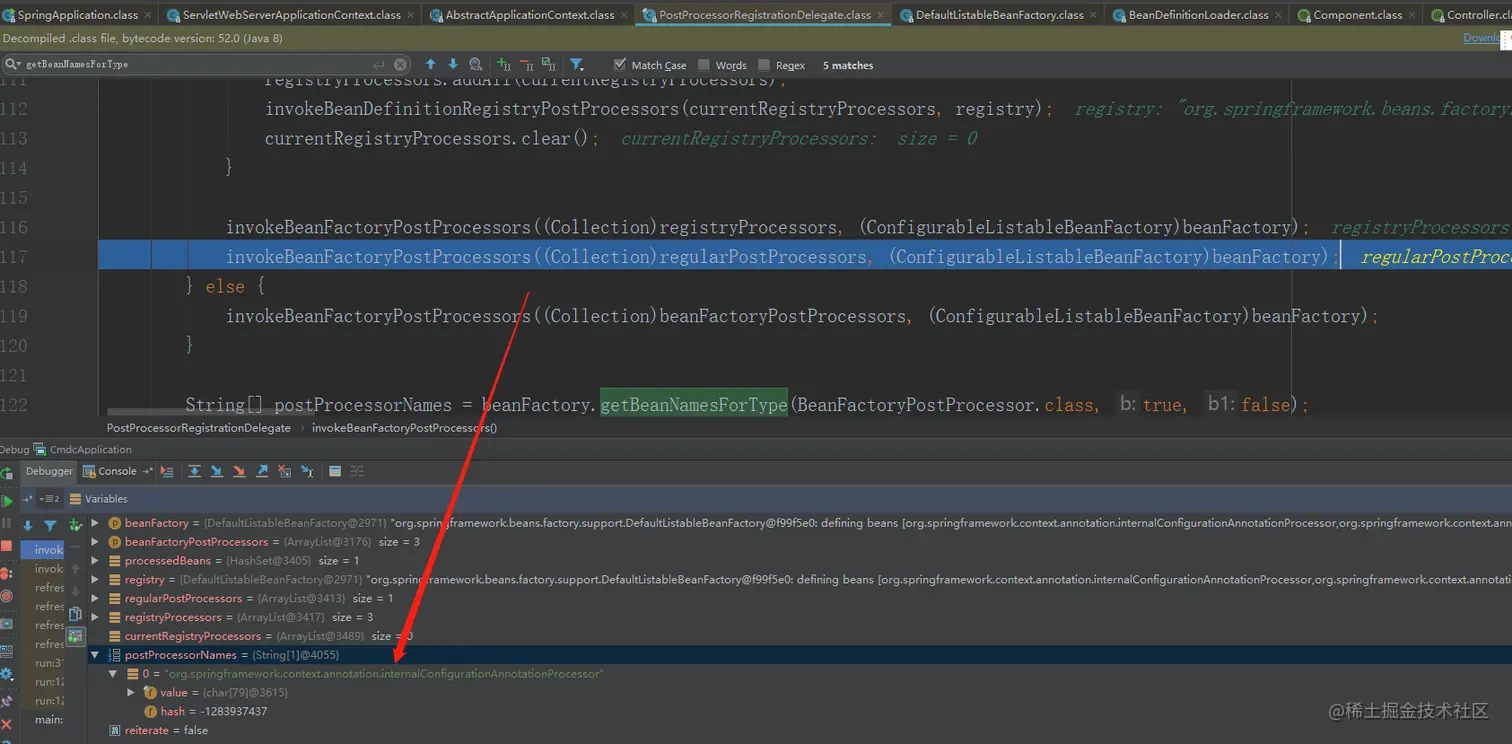Viewport: 1512px width, 744px height.
Task: Close PostProcessorRegistrationDelegate.class tab
Action: 881,15
